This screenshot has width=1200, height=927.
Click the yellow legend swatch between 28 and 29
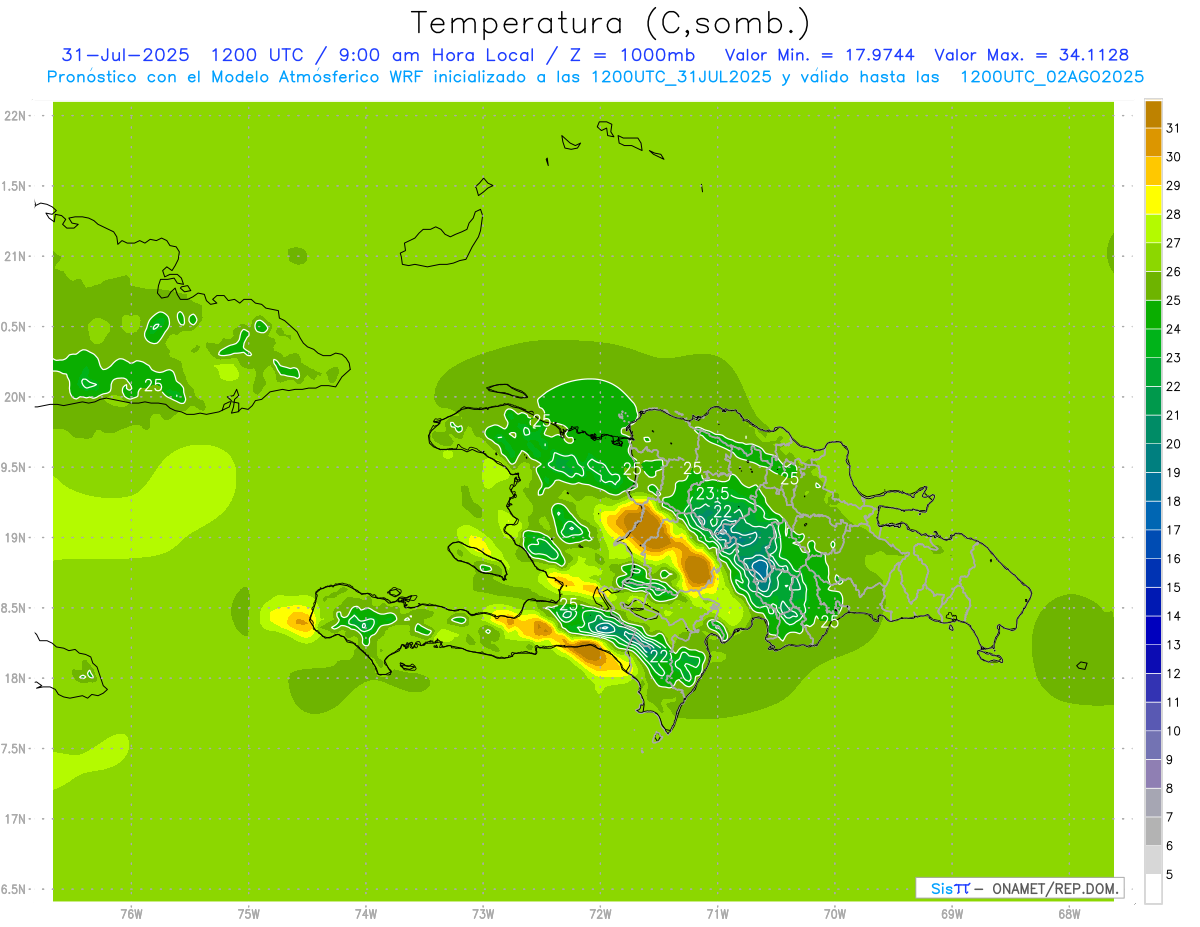[1153, 200]
